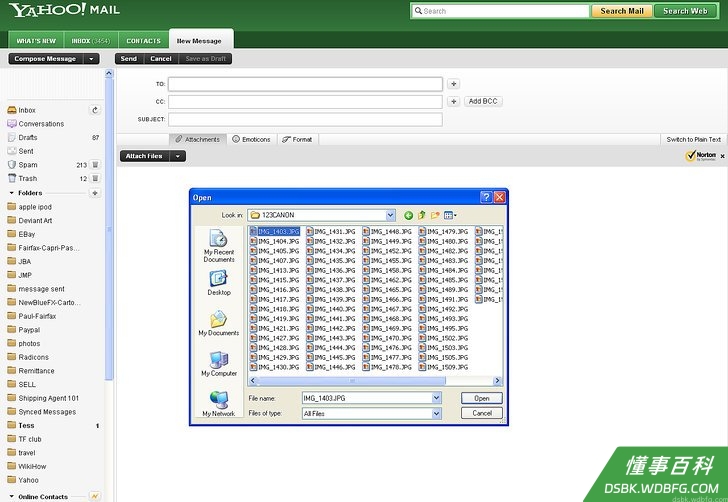
Task: Click Cancel in the compose toolbar
Action: (161, 59)
